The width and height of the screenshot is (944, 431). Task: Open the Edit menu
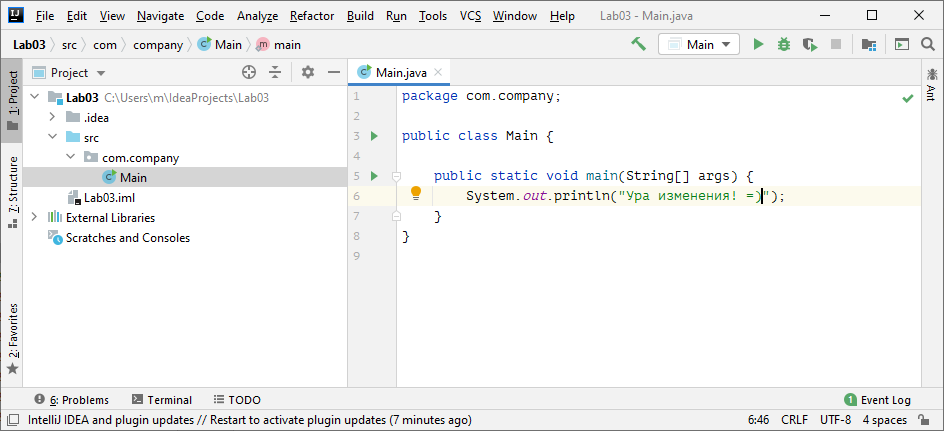[76, 16]
